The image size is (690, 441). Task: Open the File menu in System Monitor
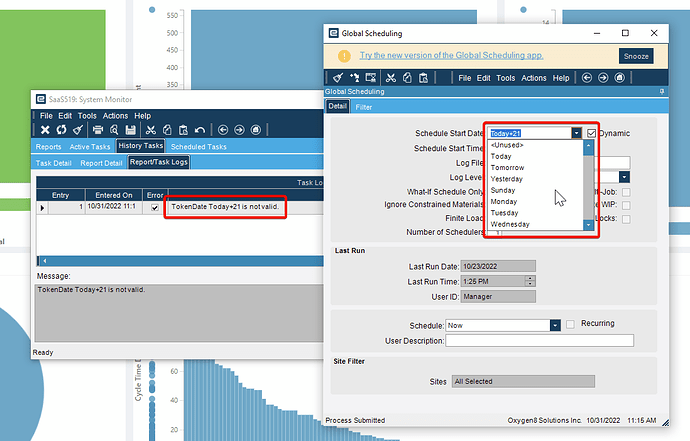[46, 116]
